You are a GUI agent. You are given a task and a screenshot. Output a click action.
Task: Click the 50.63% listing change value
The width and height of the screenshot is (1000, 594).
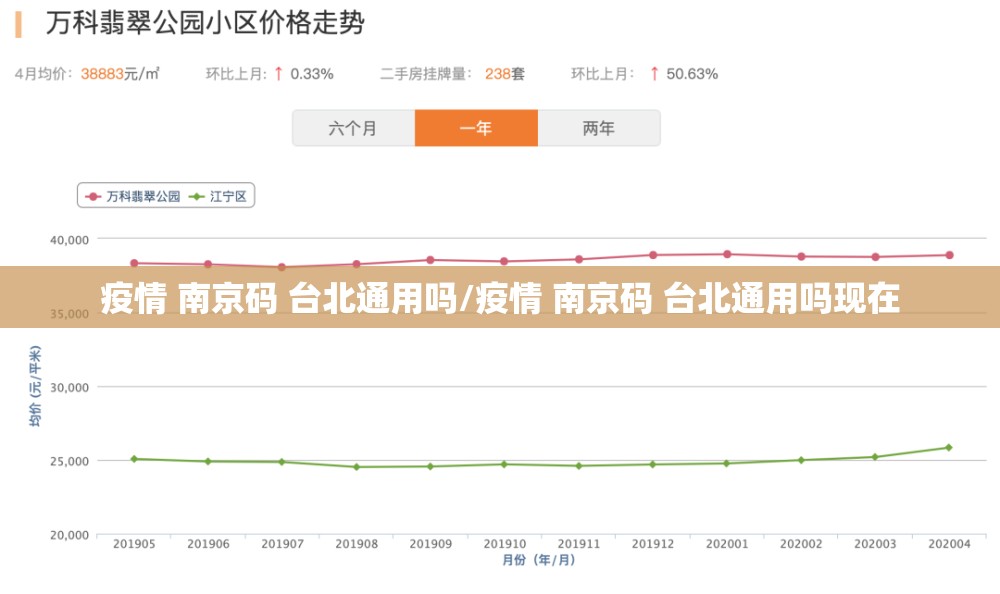tap(692, 74)
